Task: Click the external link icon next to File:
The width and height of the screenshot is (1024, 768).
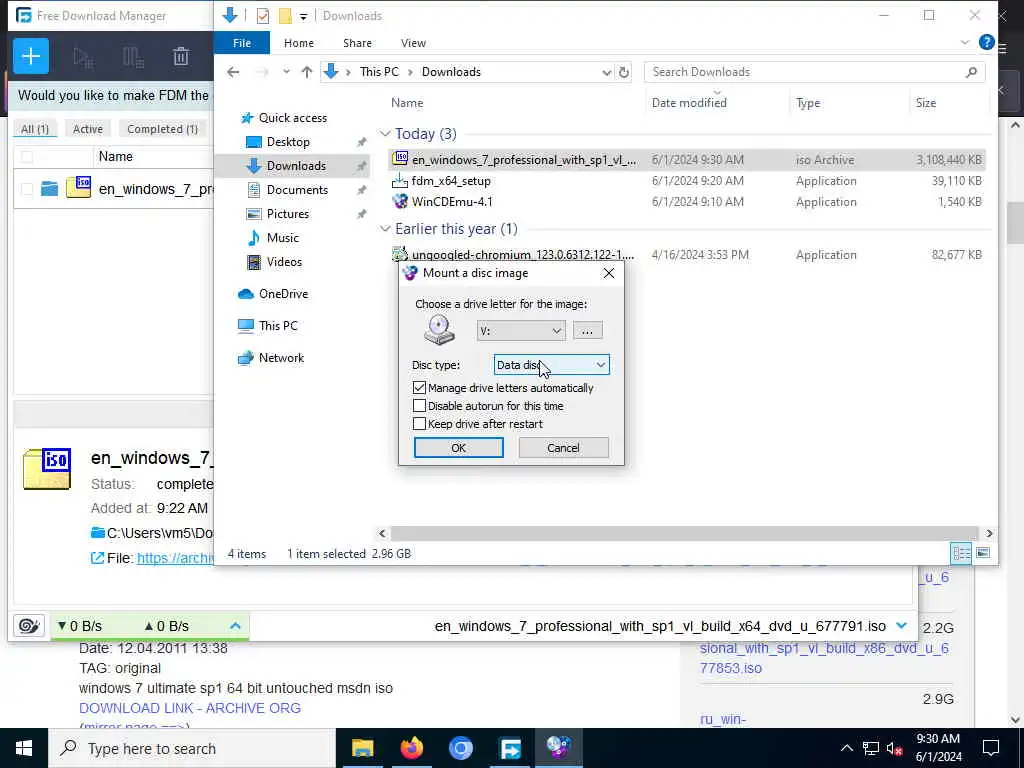Action: [x=97, y=558]
